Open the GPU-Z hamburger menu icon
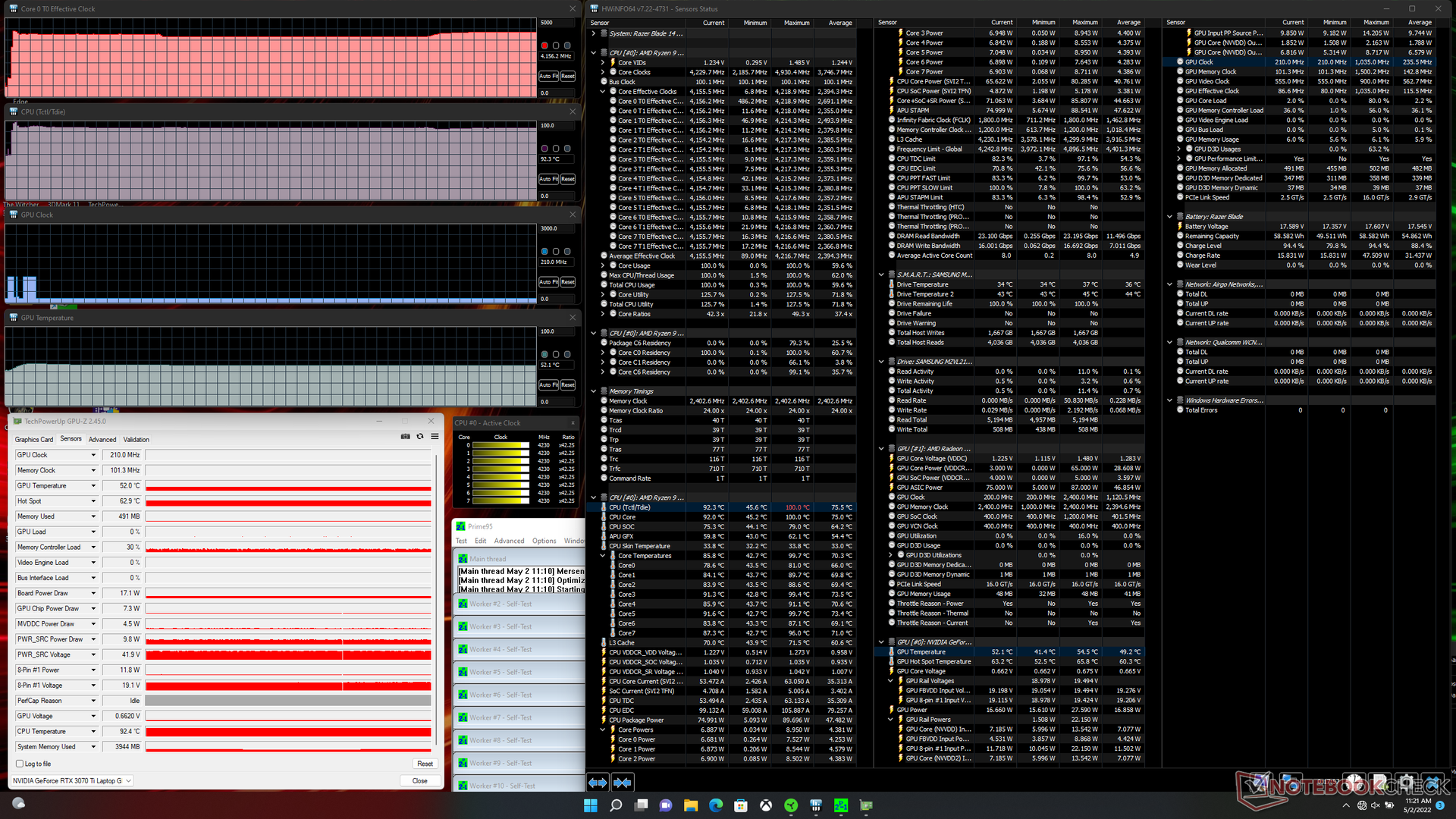This screenshot has height=819, width=1456. (435, 436)
